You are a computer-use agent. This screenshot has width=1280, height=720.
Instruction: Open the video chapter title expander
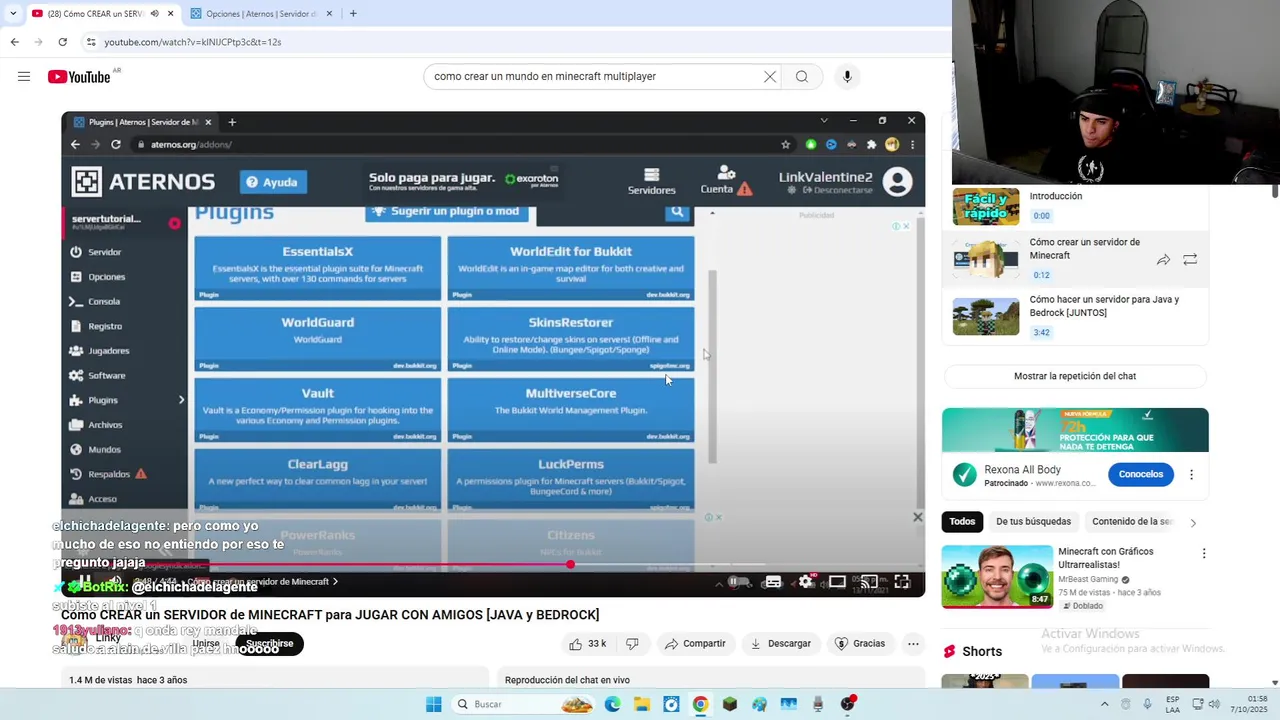264,582
